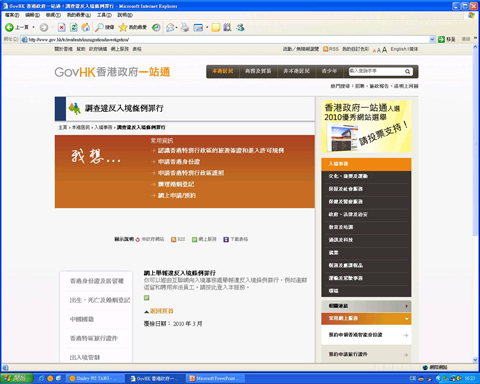This screenshot has width=480, height=384.
Task: Click the 2010 優秀網站選舉 voting banner
Action: (366, 127)
